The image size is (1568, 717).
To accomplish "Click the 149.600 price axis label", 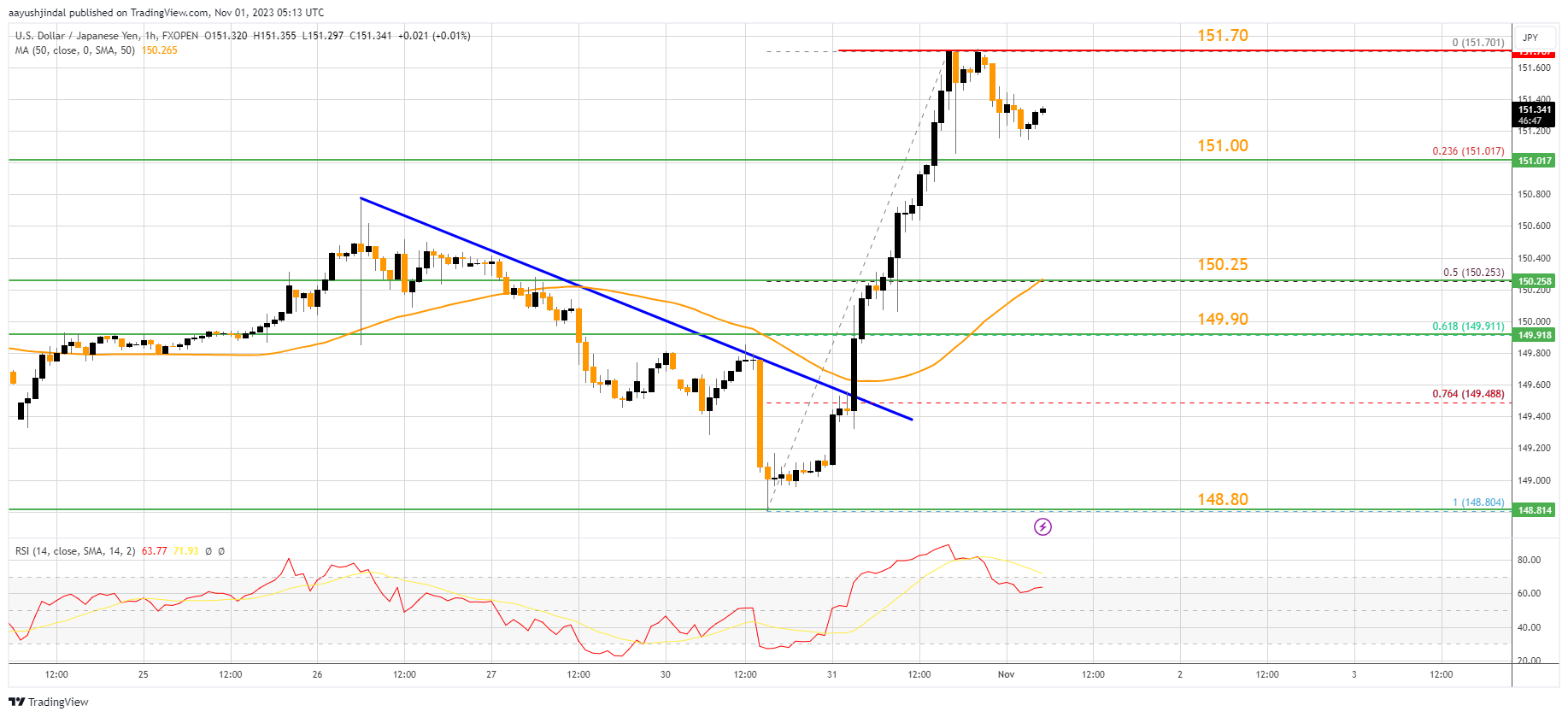I will click(1534, 385).
